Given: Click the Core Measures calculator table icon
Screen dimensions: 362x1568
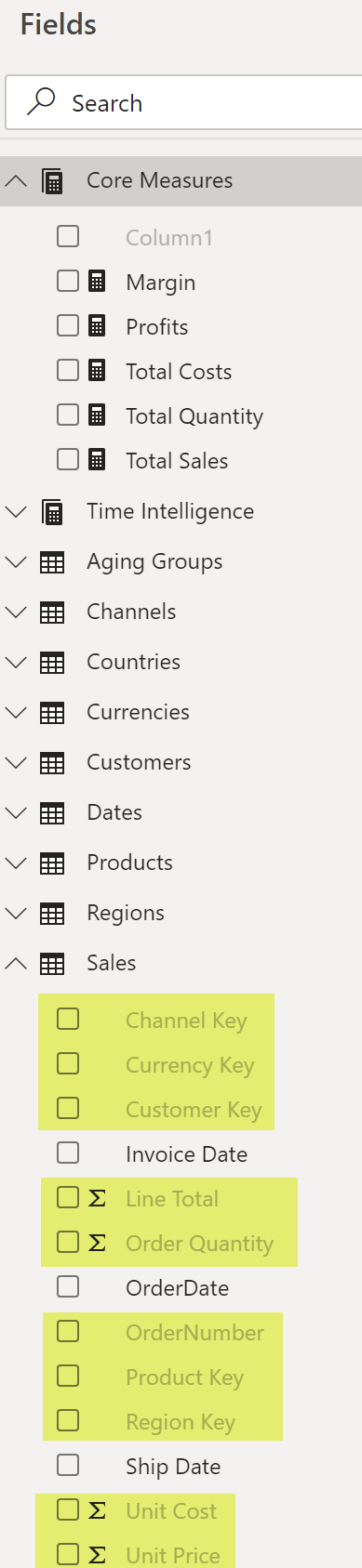Looking at the screenshot, I should pyautogui.click(x=52, y=180).
